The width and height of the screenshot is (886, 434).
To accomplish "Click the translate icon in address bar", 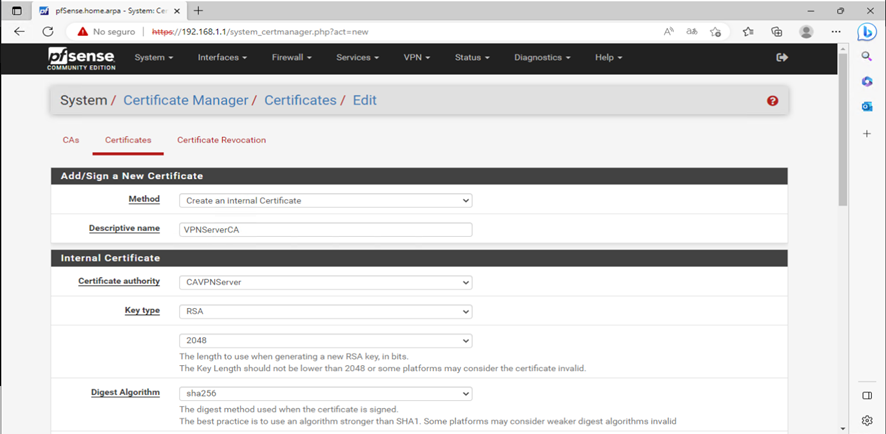I will pos(692,32).
